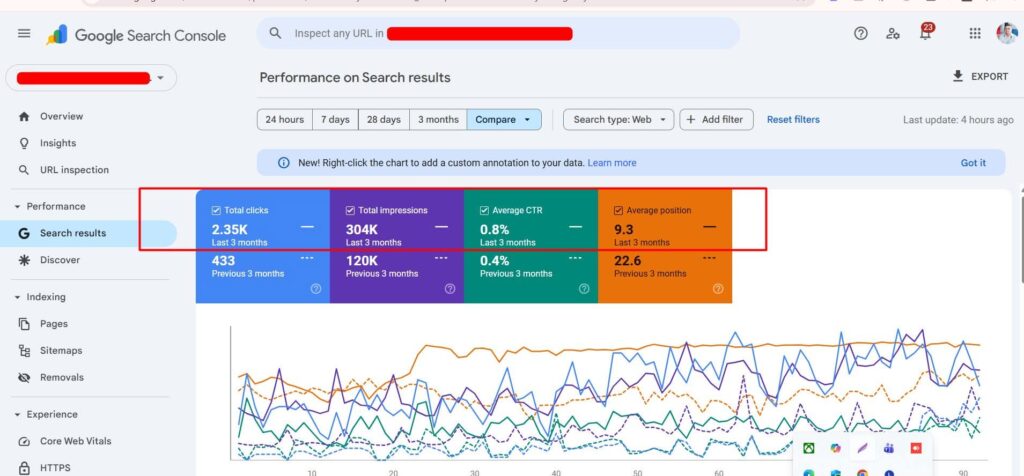Image resolution: width=1024 pixels, height=476 pixels.
Task: Select the 28 days range tab
Action: 383,120
